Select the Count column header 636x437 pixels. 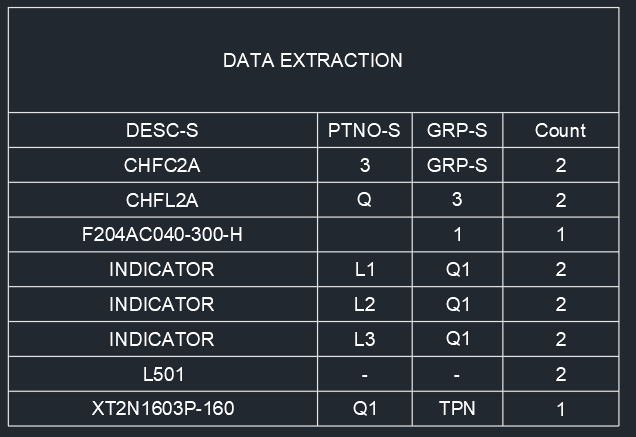[x=561, y=130]
